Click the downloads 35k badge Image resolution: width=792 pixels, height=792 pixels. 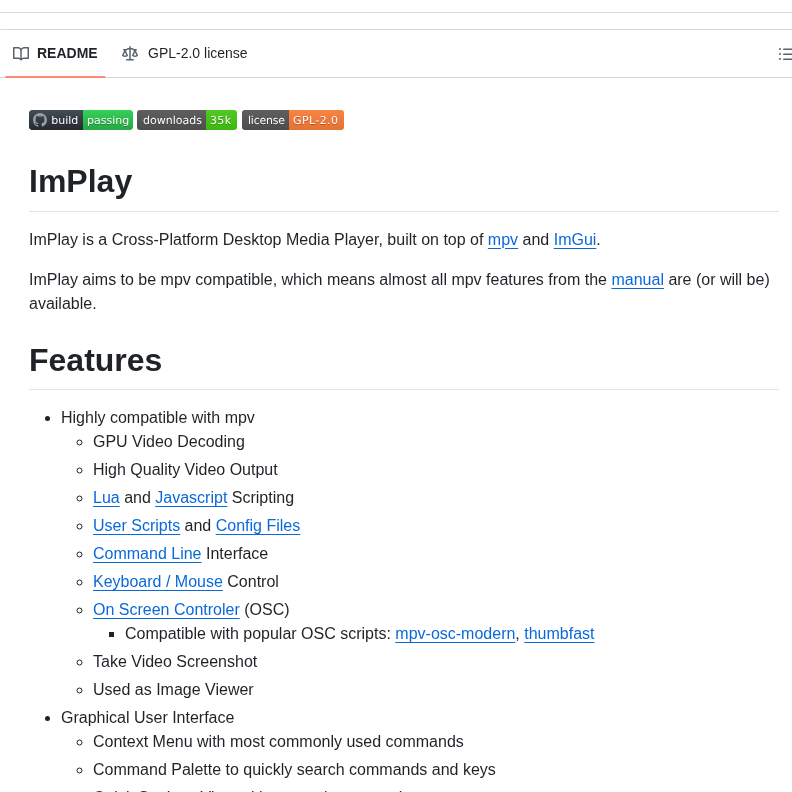pyautogui.click(x=187, y=120)
